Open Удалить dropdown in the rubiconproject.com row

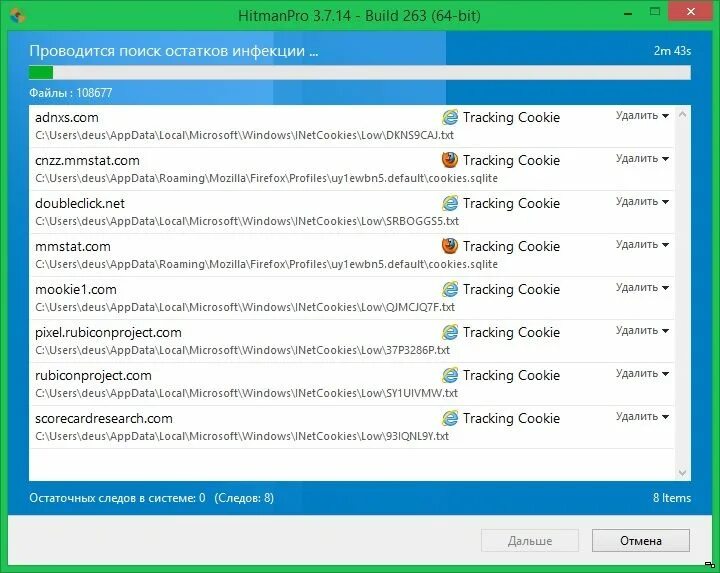pyautogui.click(x=642, y=374)
